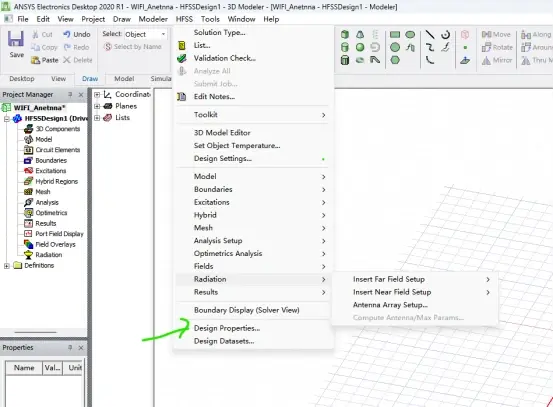Click the Paste icon in the ribbon

click(x=35, y=60)
